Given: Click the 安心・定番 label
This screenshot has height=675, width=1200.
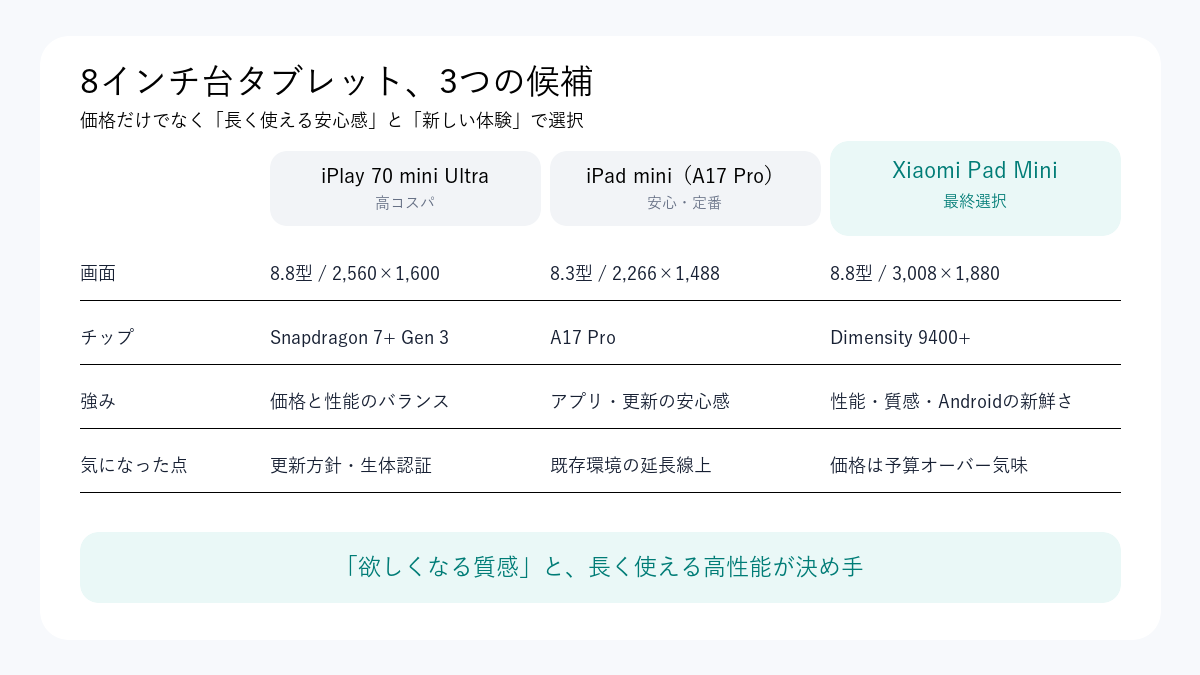Looking at the screenshot, I should [x=685, y=203].
